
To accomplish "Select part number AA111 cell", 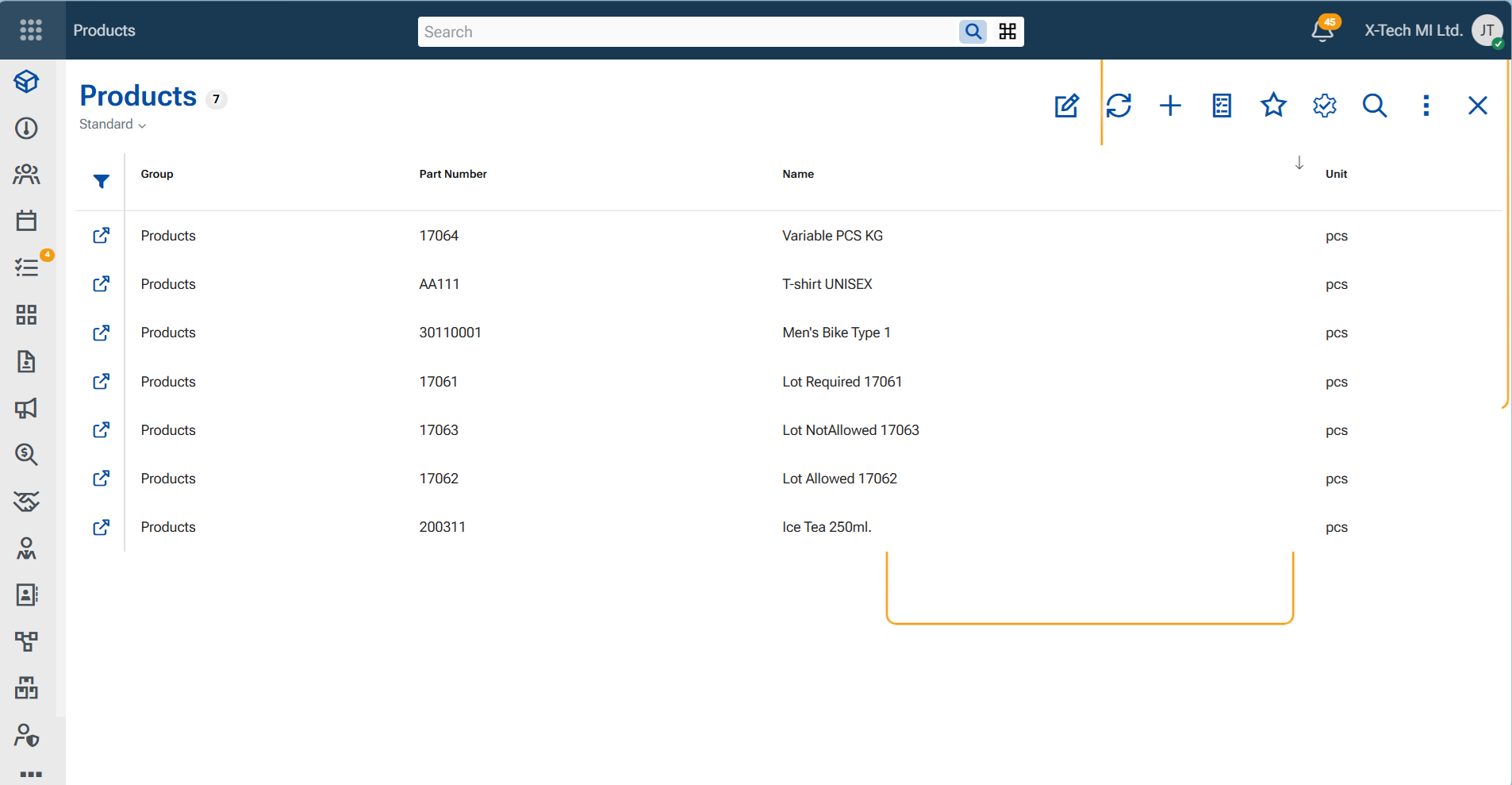I will [439, 284].
